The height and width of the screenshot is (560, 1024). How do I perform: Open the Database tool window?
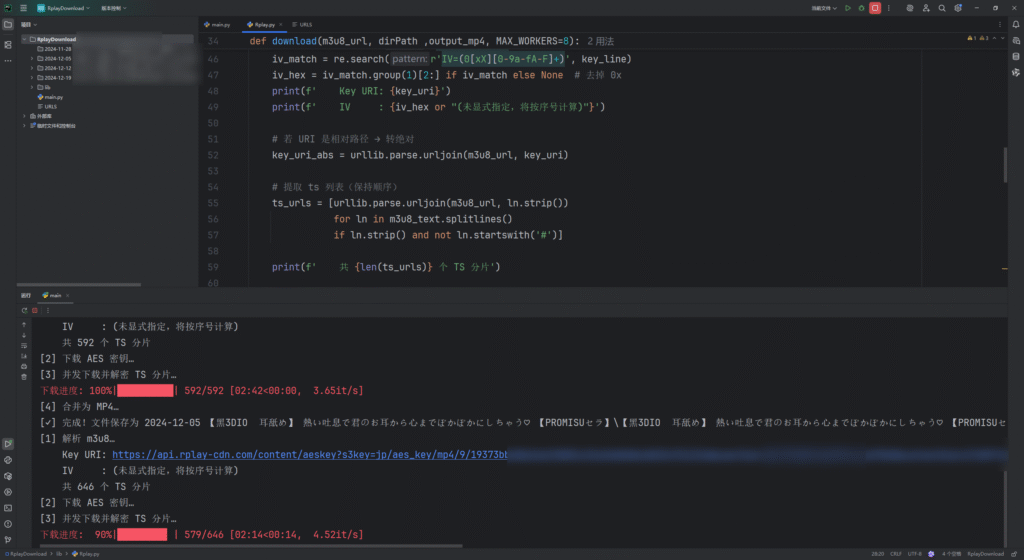pyautogui.click(x=1016, y=56)
